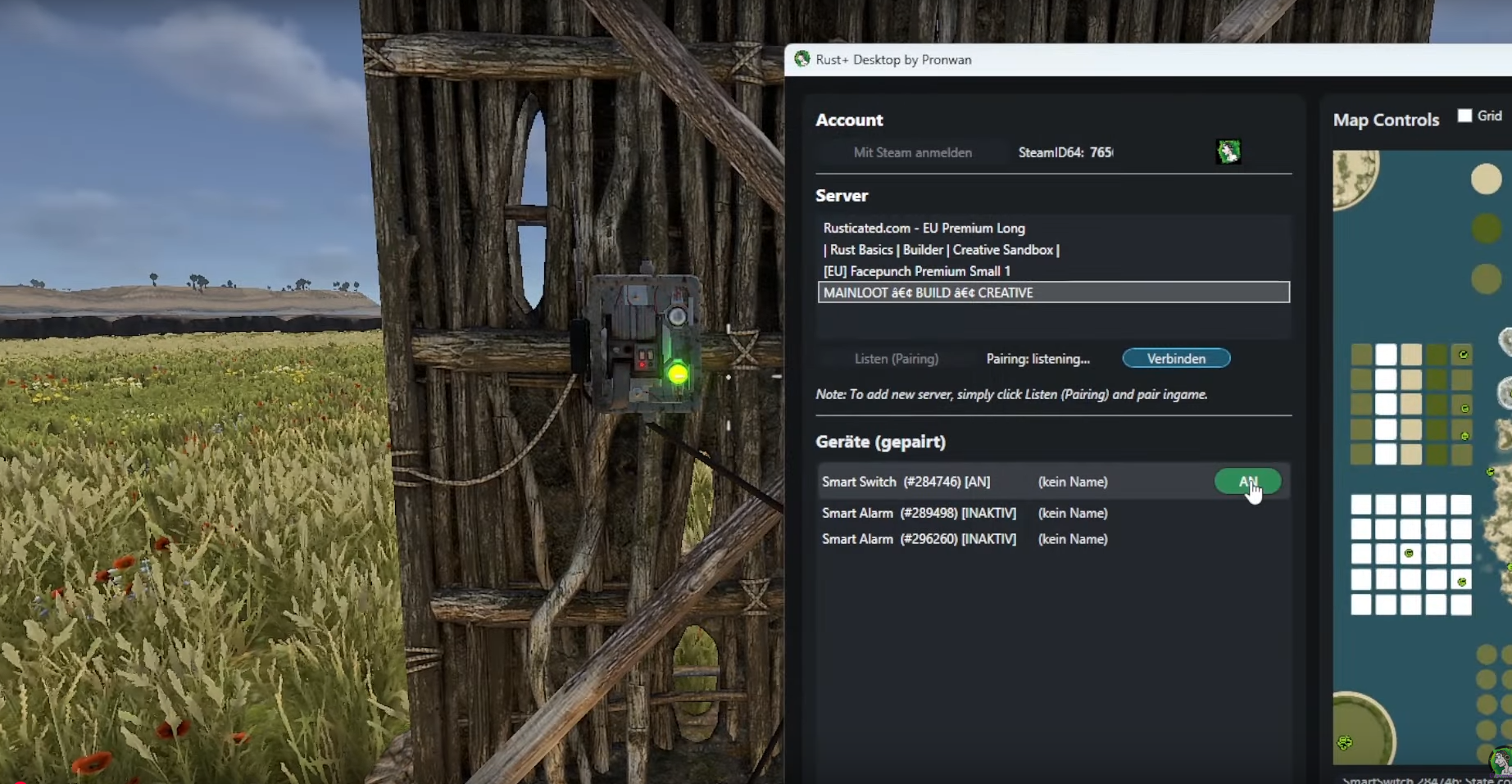Screen dimensions: 1512x784
Task: Click the 'Listen (Pairing)' button
Action: point(896,359)
